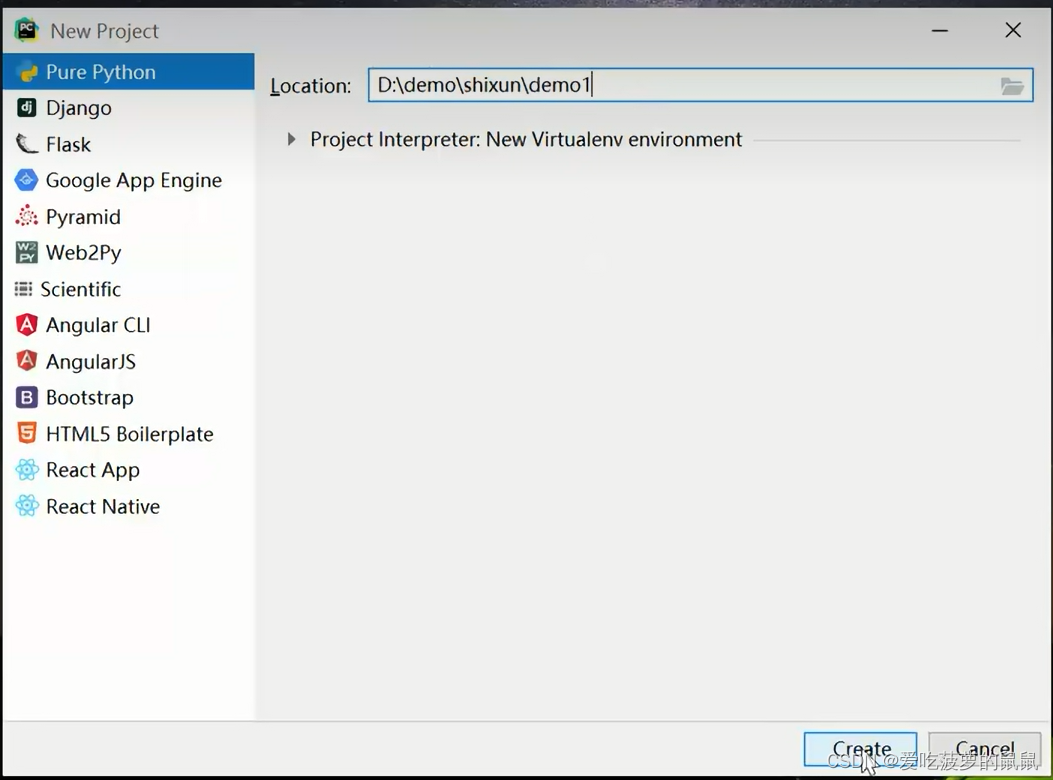Click the AngularJS shield icon
The image size is (1053, 780).
26,361
